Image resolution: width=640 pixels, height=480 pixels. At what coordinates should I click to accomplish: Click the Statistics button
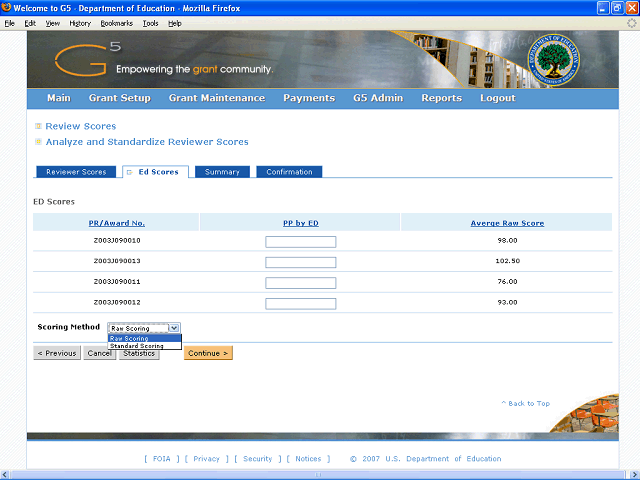coord(139,353)
